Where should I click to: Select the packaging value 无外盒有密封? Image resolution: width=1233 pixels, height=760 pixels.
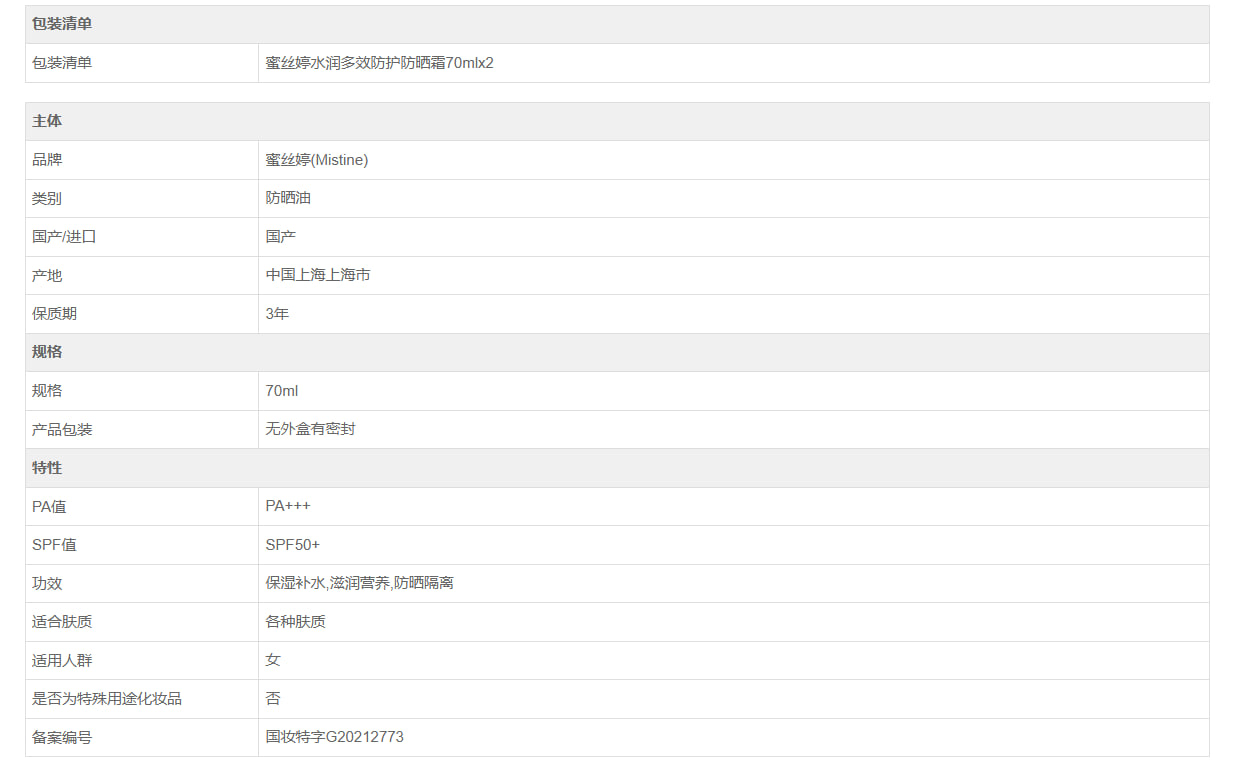310,429
